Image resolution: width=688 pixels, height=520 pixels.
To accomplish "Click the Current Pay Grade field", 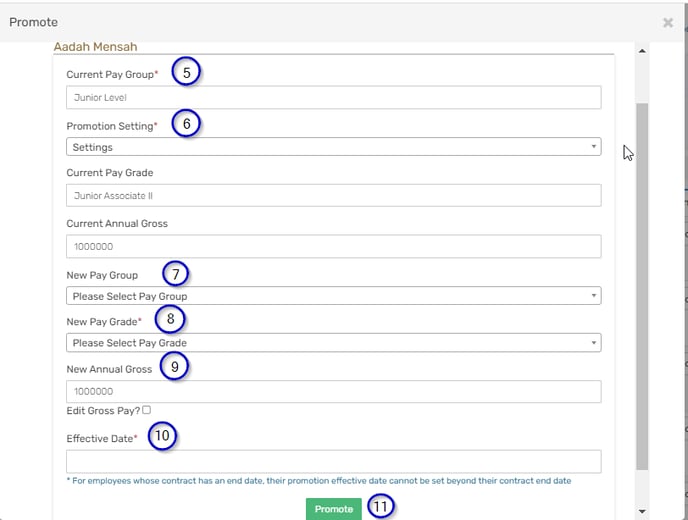I will coord(333,196).
